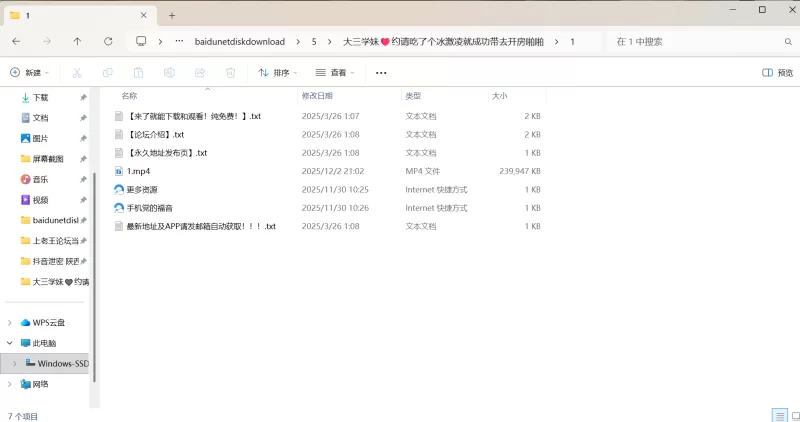The height and width of the screenshot is (422, 800).
Task: Click the Copy icon in toolbar
Action: (x=108, y=73)
